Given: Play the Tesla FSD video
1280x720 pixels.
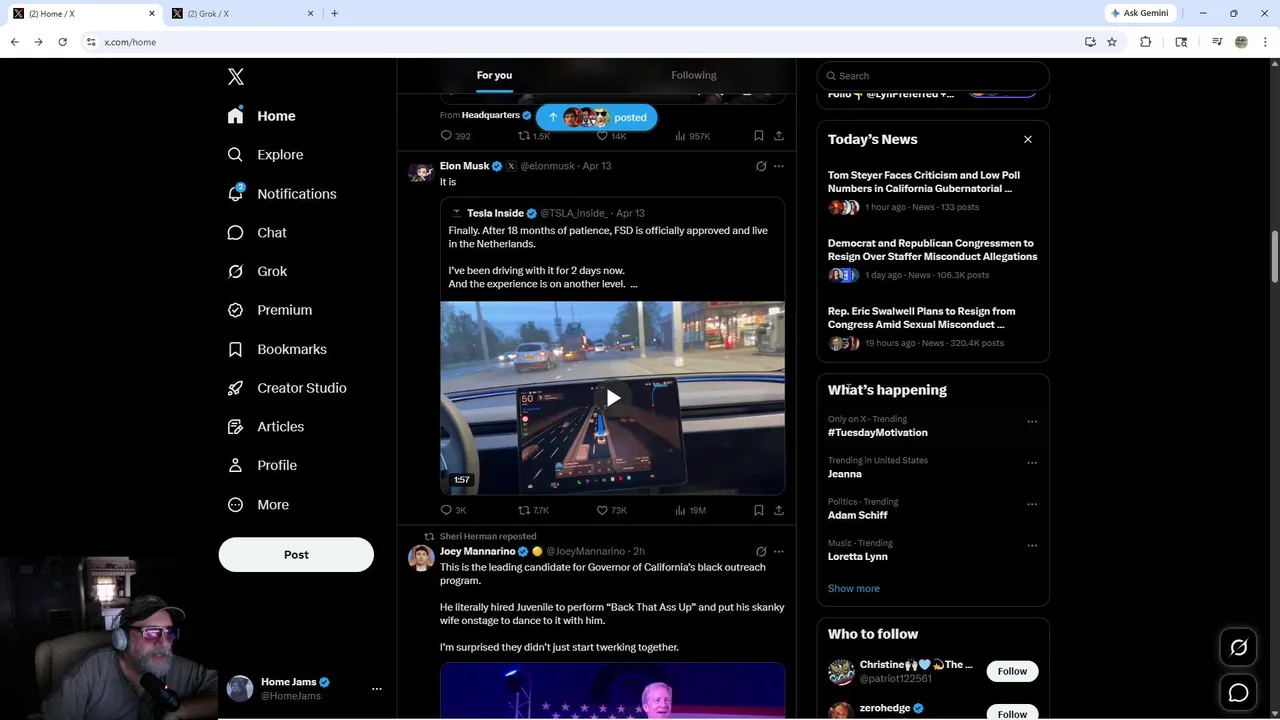Looking at the screenshot, I should tap(613, 398).
